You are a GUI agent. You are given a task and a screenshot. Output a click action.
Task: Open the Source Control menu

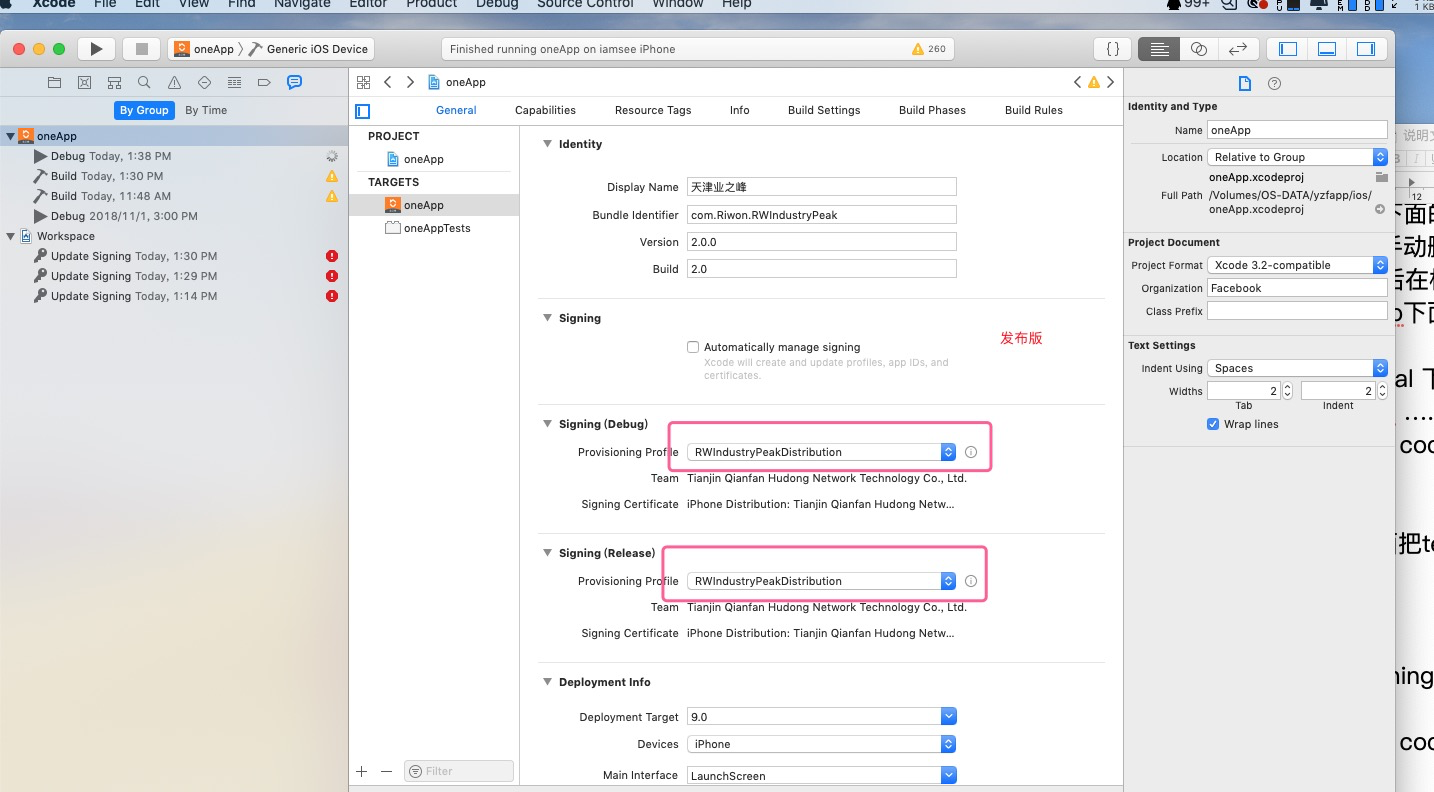point(584,5)
